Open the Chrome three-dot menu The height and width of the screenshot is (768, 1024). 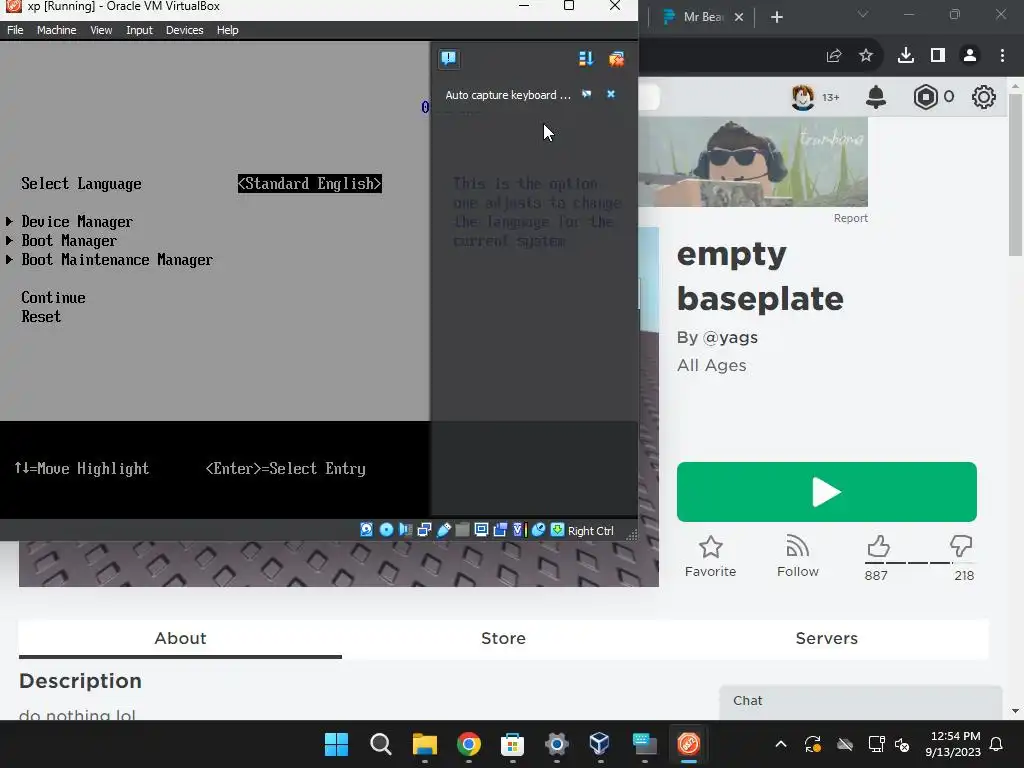(1002, 56)
